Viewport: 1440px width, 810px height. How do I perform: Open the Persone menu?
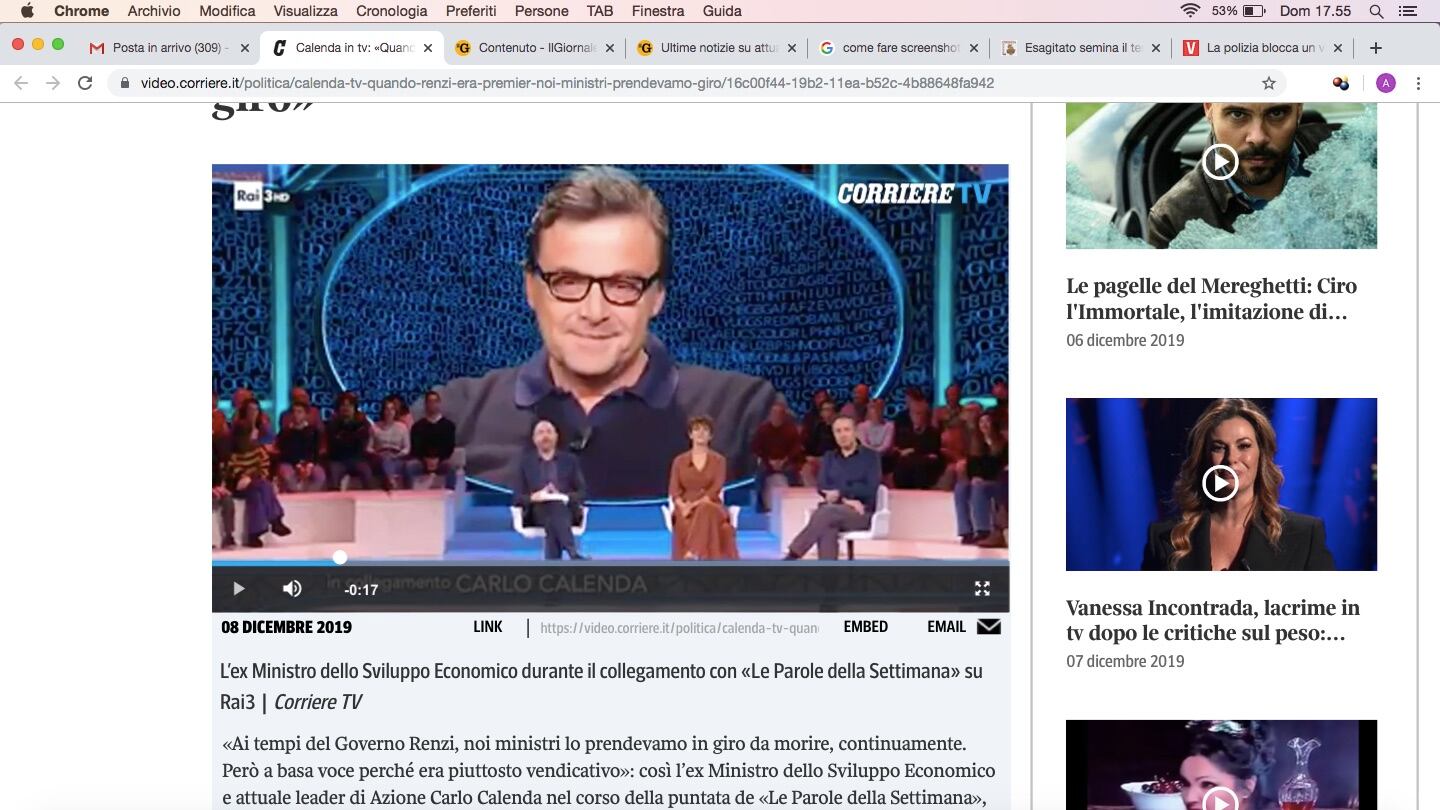click(541, 11)
